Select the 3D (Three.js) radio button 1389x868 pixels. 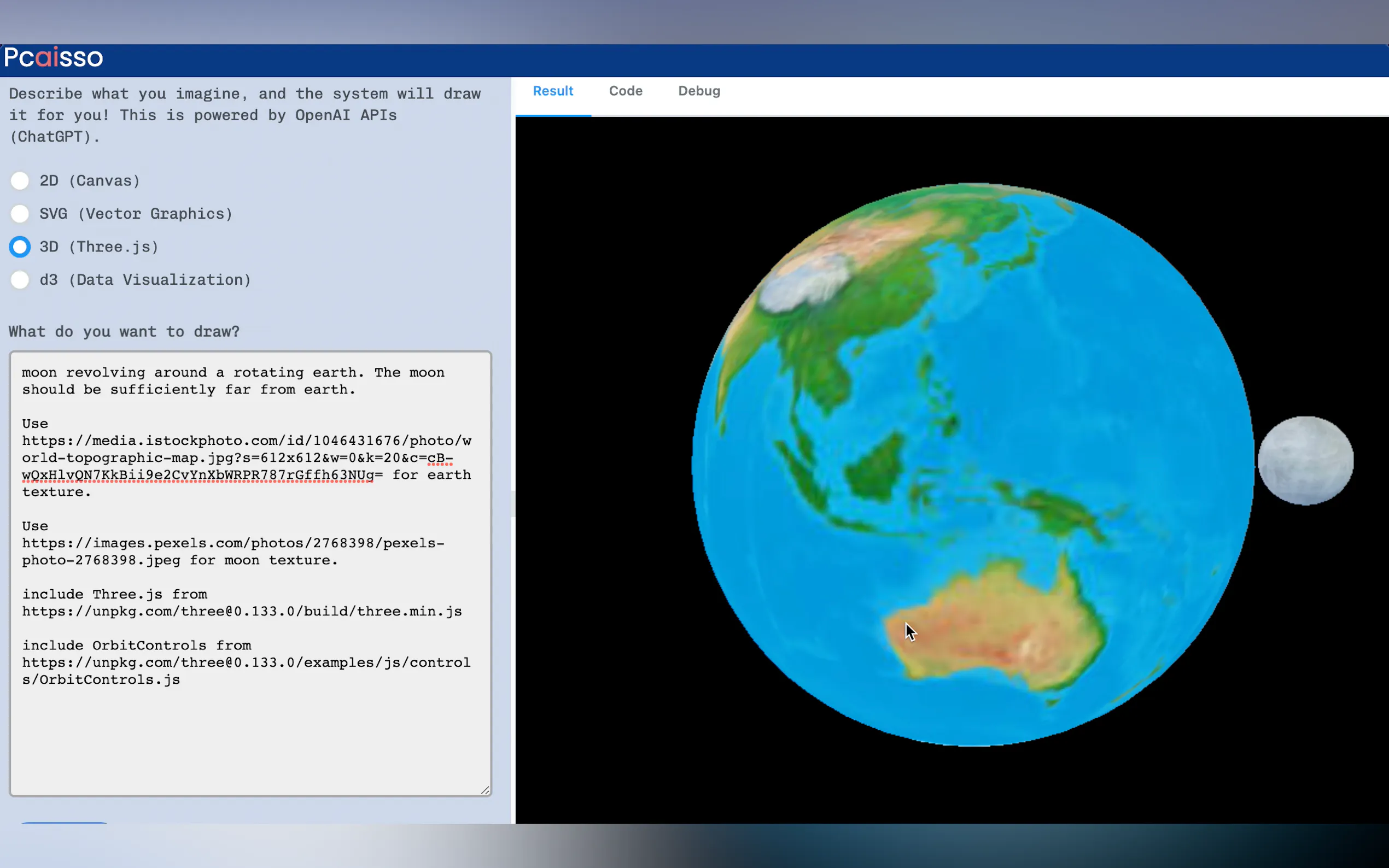coord(20,247)
